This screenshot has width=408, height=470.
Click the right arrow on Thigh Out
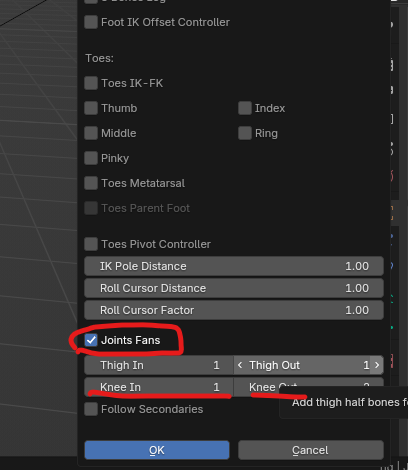click(377, 365)
